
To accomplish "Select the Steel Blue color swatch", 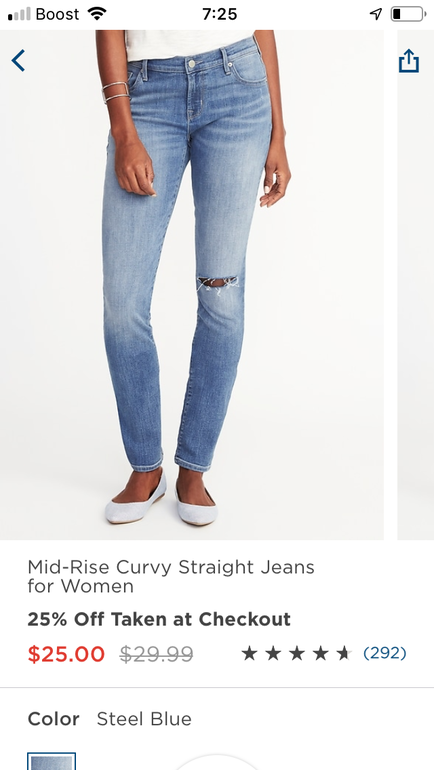I will point(52,761).
